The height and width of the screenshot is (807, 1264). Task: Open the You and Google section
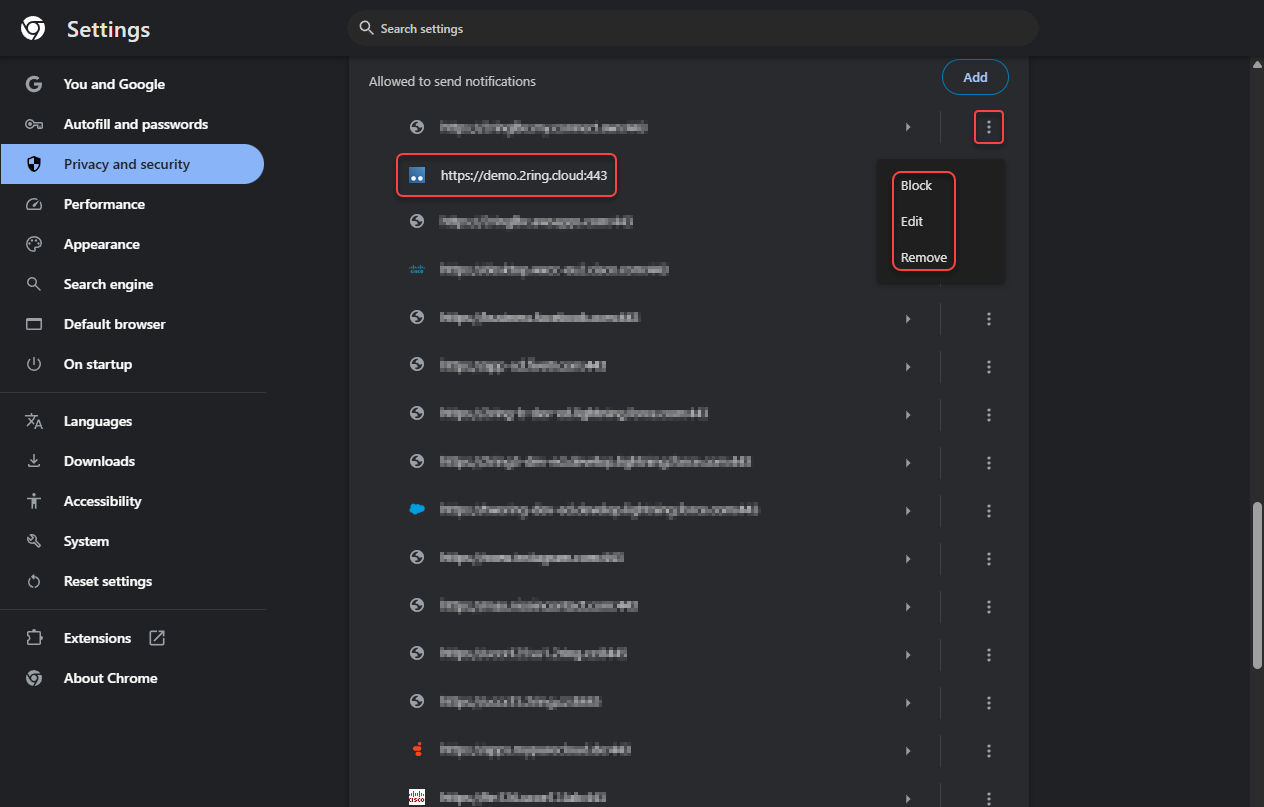[132, 84]
